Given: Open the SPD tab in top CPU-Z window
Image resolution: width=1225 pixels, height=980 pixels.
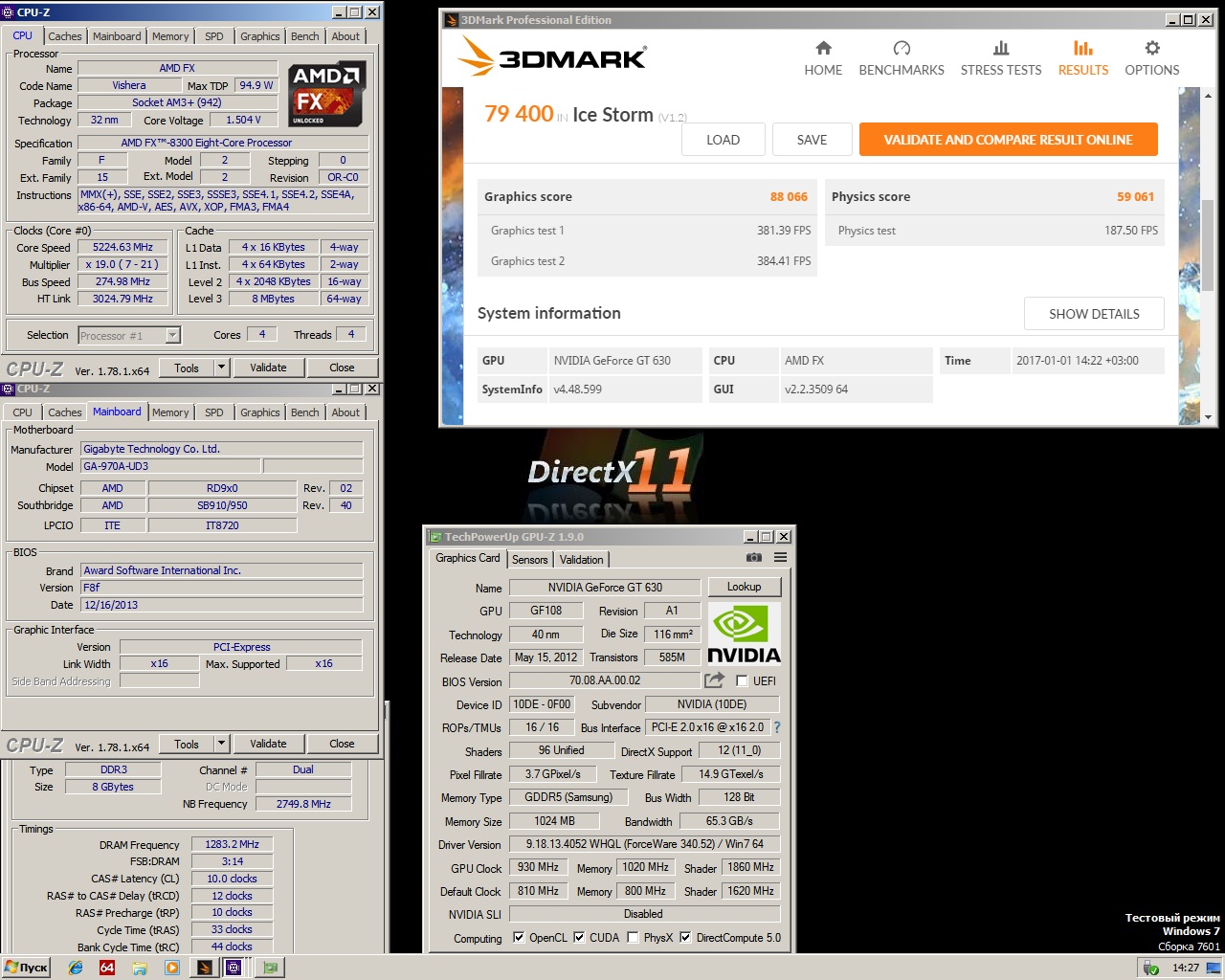Looking at the screenshot, I should [x=214, y=36].
